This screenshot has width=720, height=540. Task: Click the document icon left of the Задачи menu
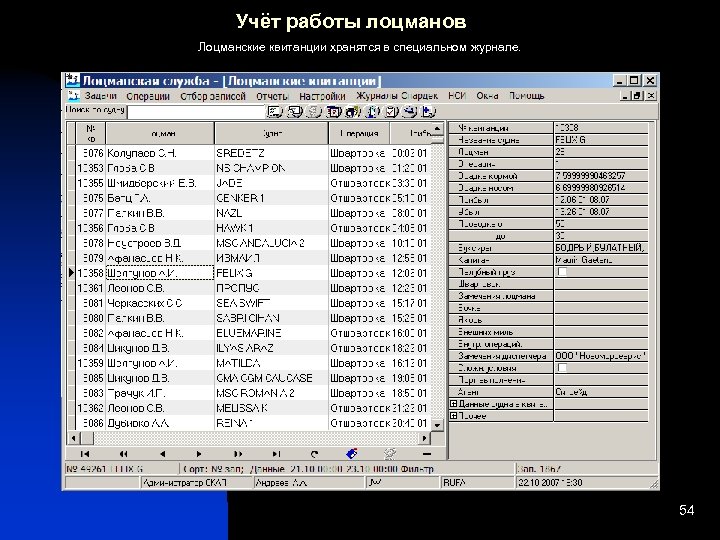[73, 96]
